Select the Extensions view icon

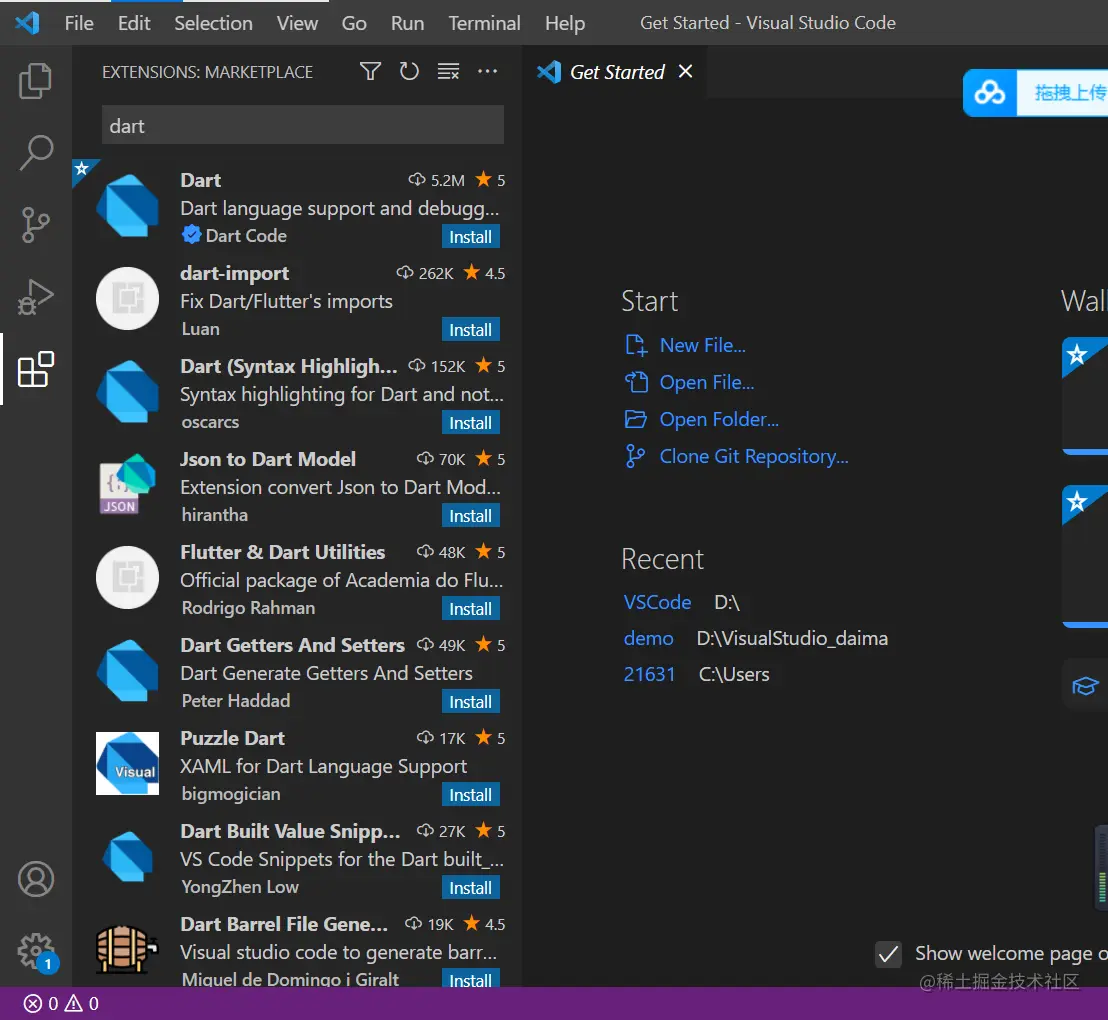point(35,369)
